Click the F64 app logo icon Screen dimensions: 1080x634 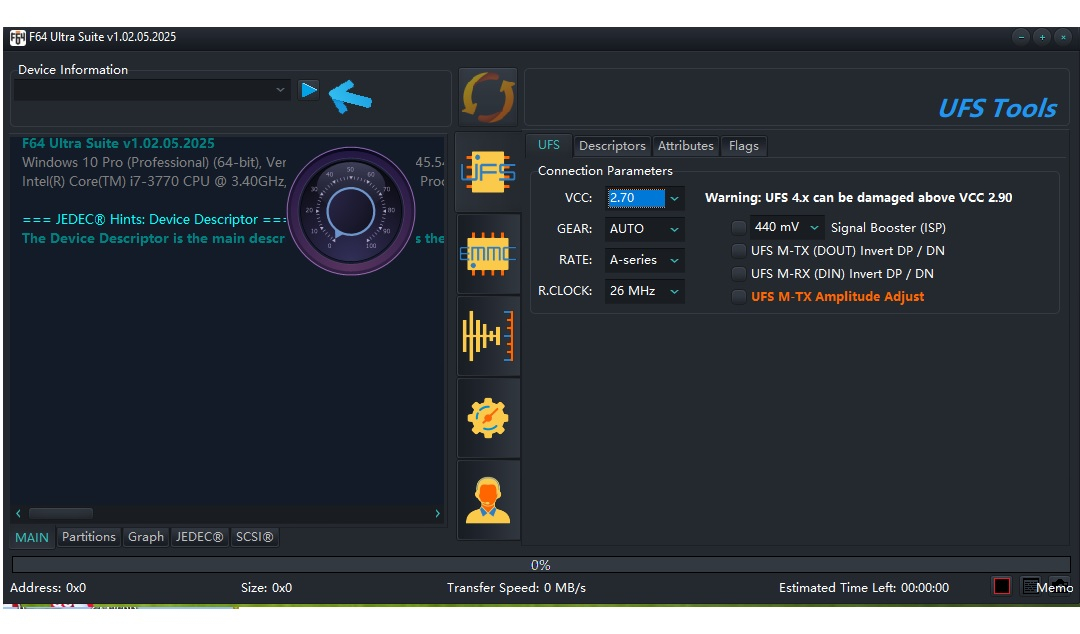click(17, 37)
